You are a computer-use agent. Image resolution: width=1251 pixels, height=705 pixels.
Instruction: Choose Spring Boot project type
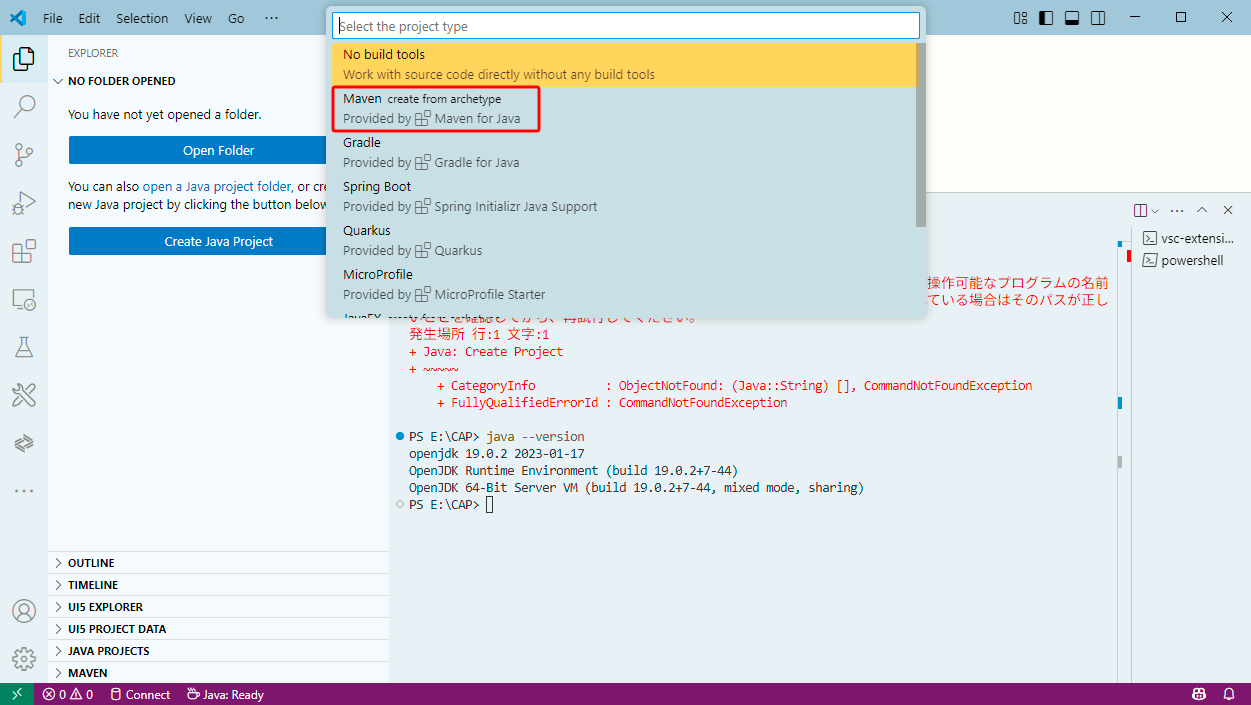624,197
